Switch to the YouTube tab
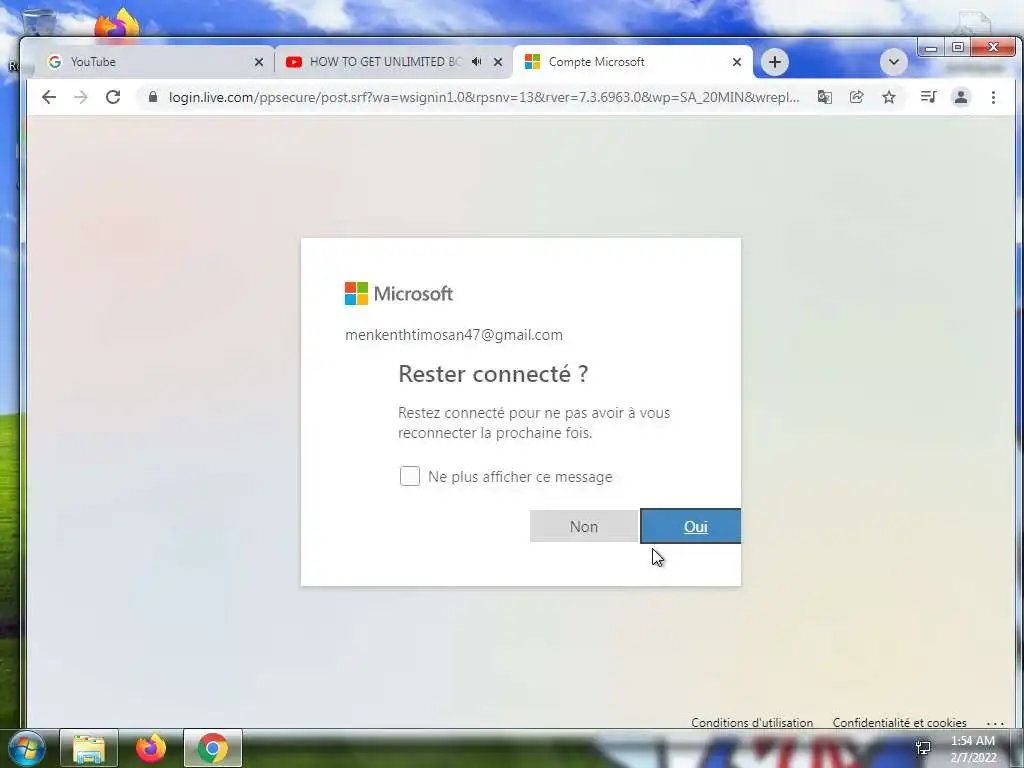The image size is (1024, 768). click(x=153, y=62)
